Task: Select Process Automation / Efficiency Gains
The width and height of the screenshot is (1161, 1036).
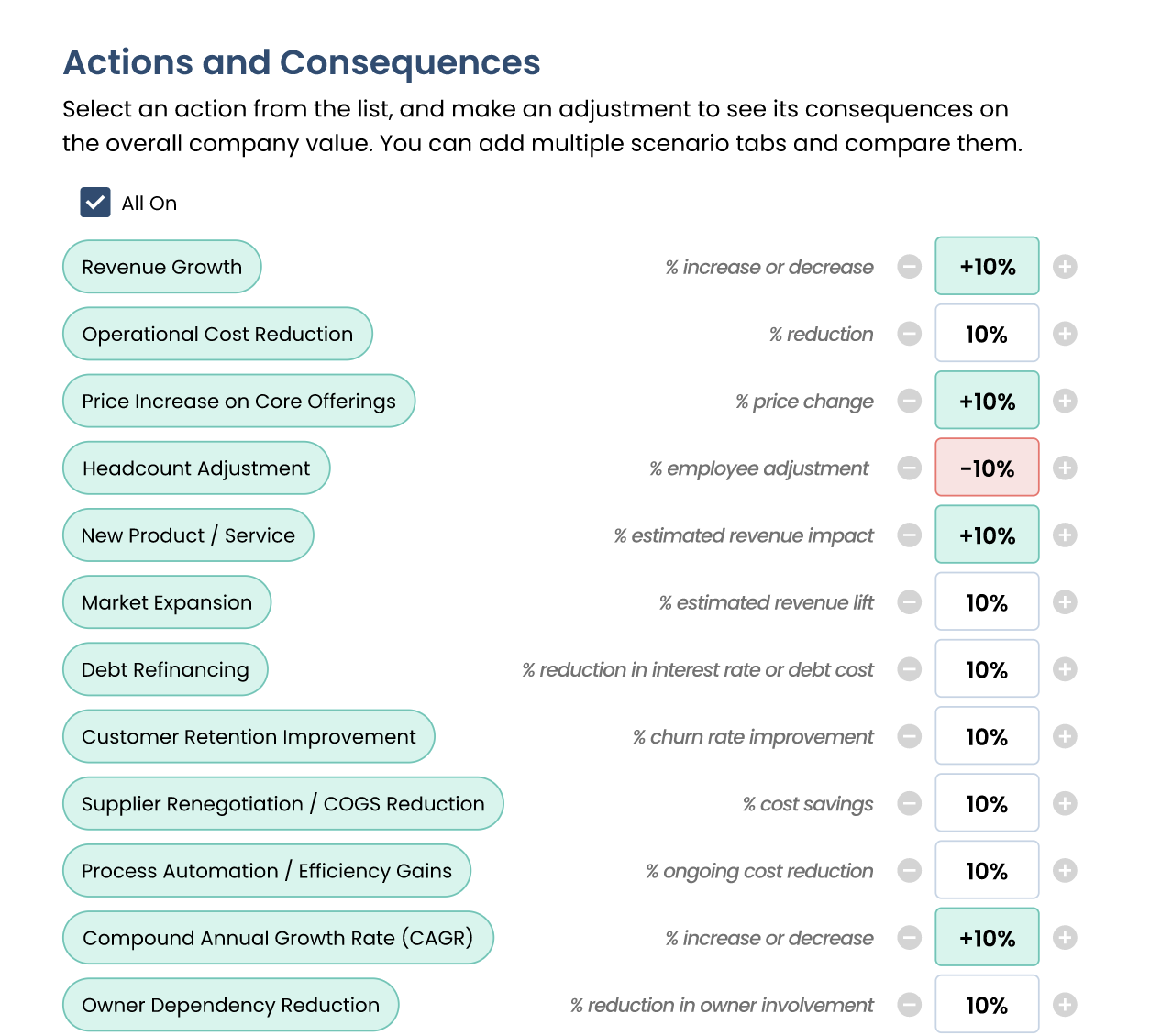Action: pos(267,871)
